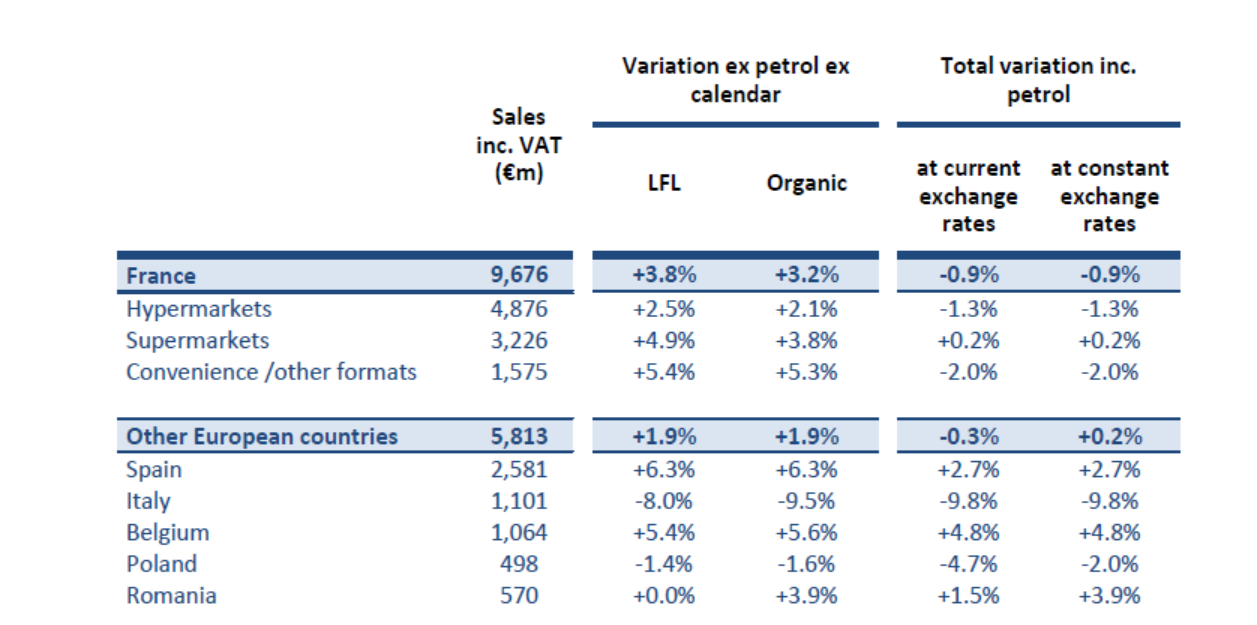The height and width of the screenshot is (625, 1257).
Task: Click the Other European countries header
Action: (262, 437)
